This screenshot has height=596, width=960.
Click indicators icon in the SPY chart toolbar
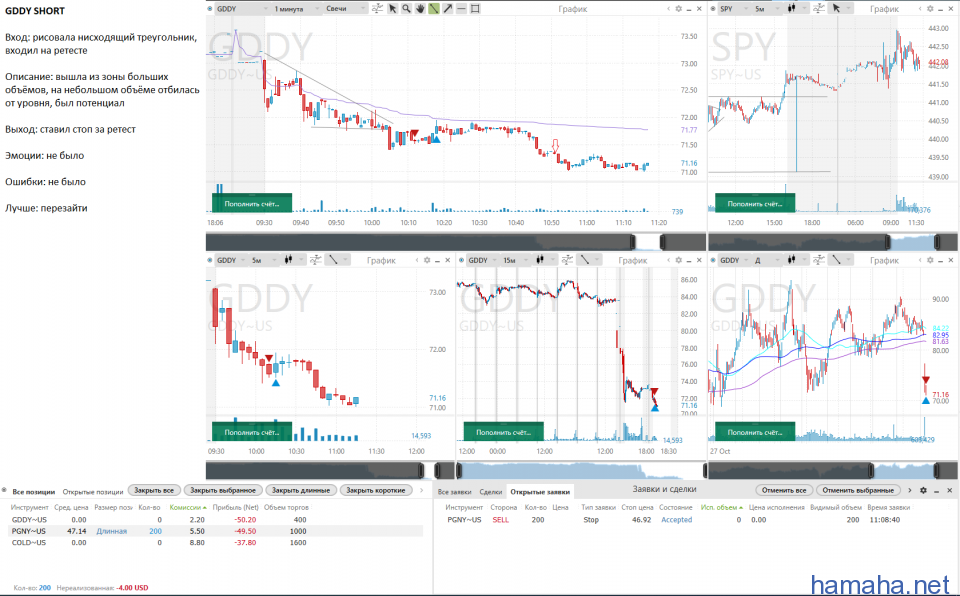point(819,9)
